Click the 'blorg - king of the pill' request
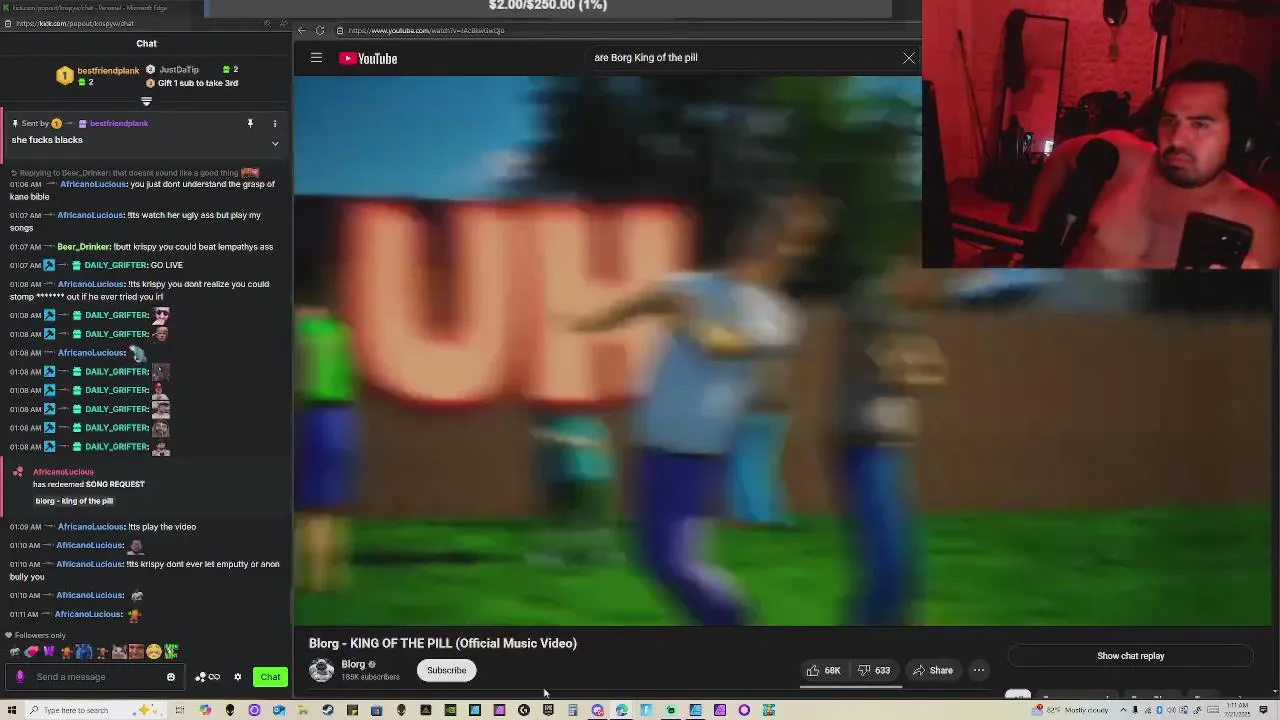Viewport: 1280px width, 720px height. click(x=74, y=501)
